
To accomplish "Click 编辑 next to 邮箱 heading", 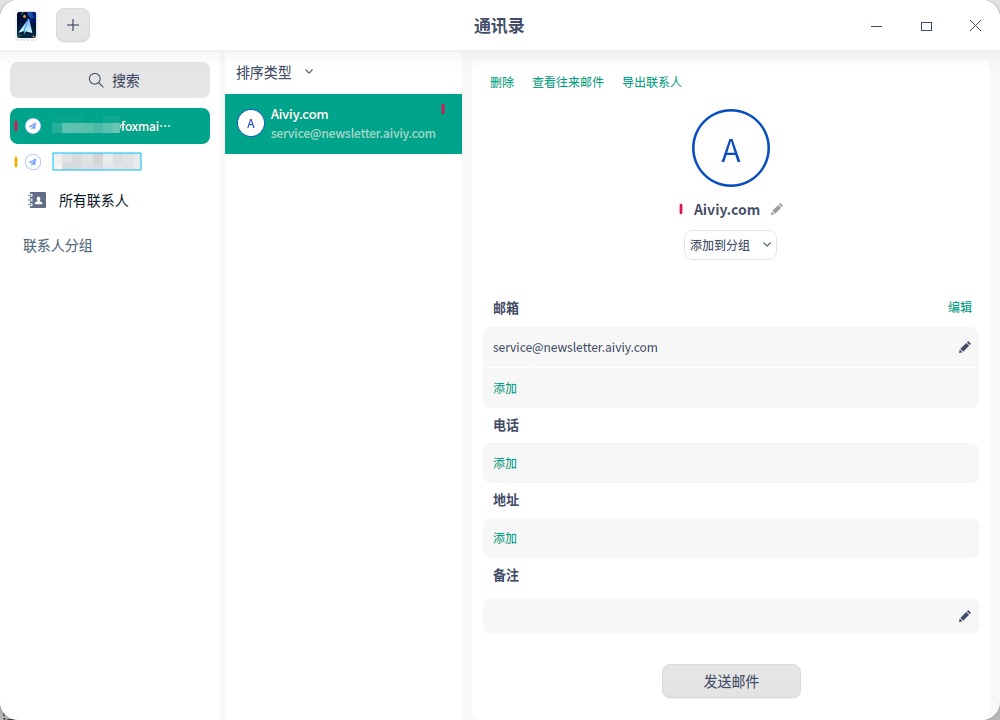I will (959, 308).
